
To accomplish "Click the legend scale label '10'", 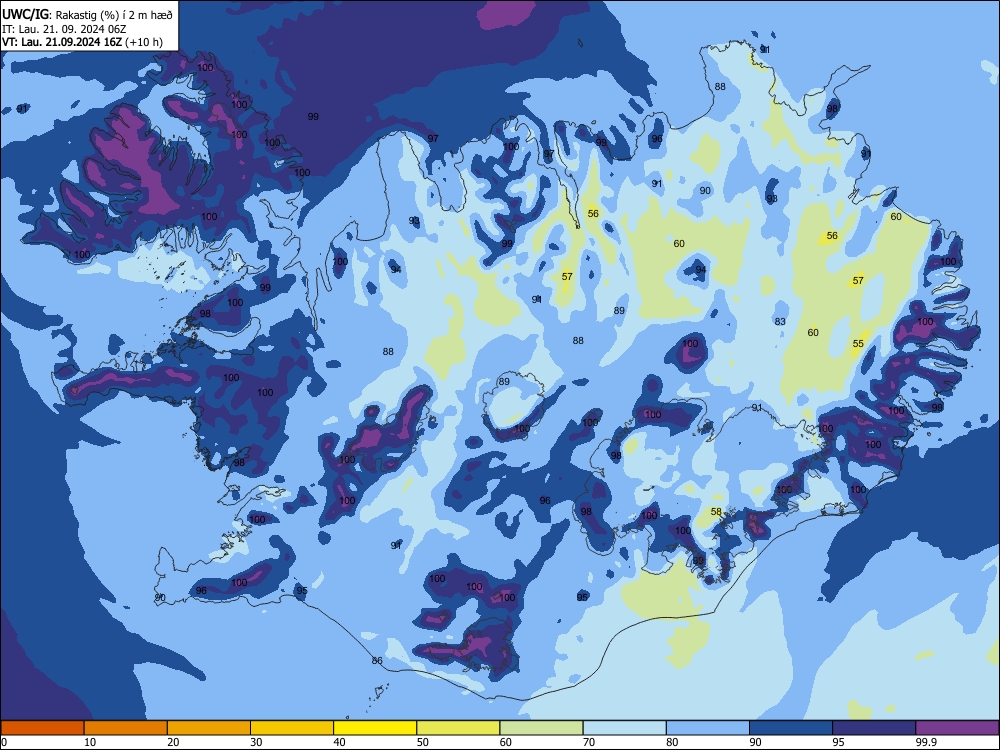I will point(90,742).
